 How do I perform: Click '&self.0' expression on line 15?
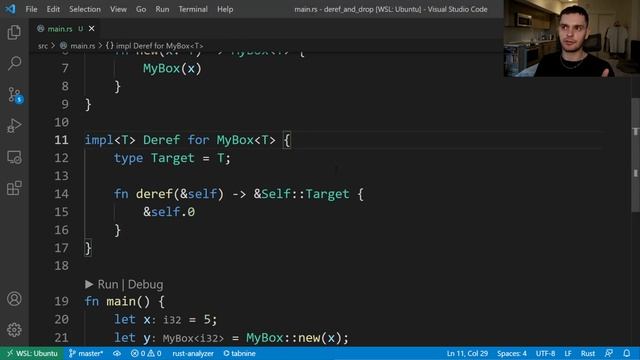point(169,212)
